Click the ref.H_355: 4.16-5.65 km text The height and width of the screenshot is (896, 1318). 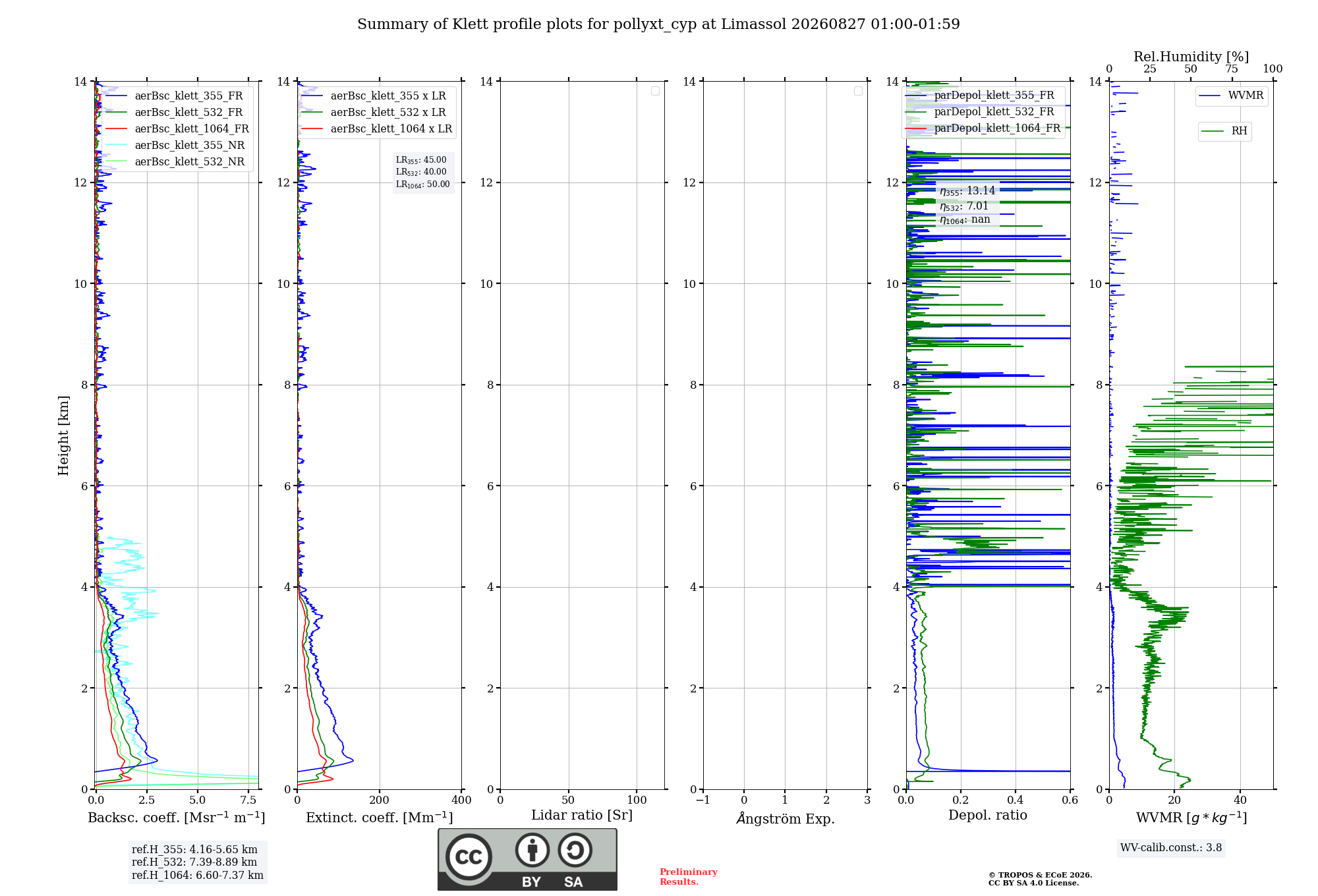[194, 850]
